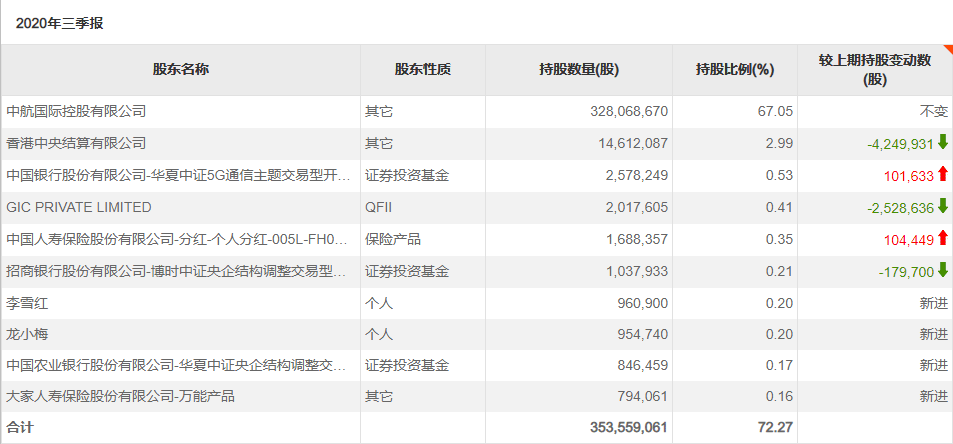953x444 pixels.
Task: Click the QFII shareholder type cell
Action: 378,207
